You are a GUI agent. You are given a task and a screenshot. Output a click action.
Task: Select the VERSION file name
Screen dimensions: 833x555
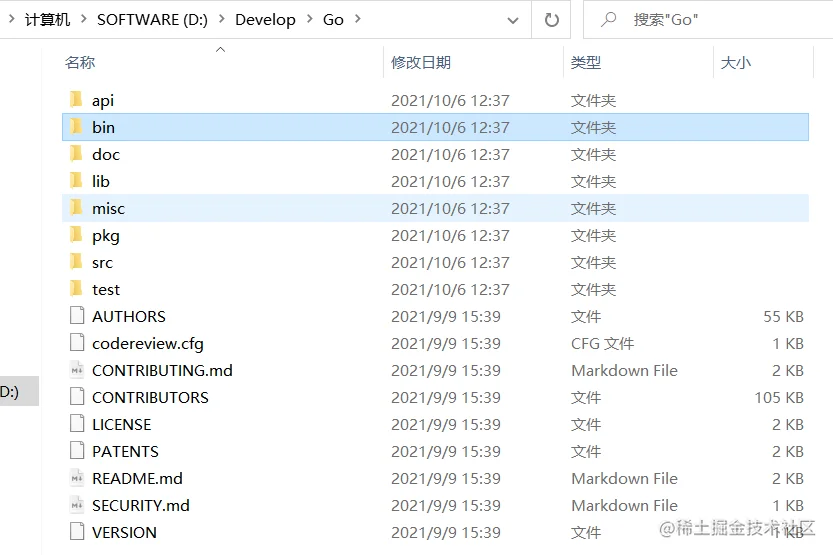[x=124, y=532]
